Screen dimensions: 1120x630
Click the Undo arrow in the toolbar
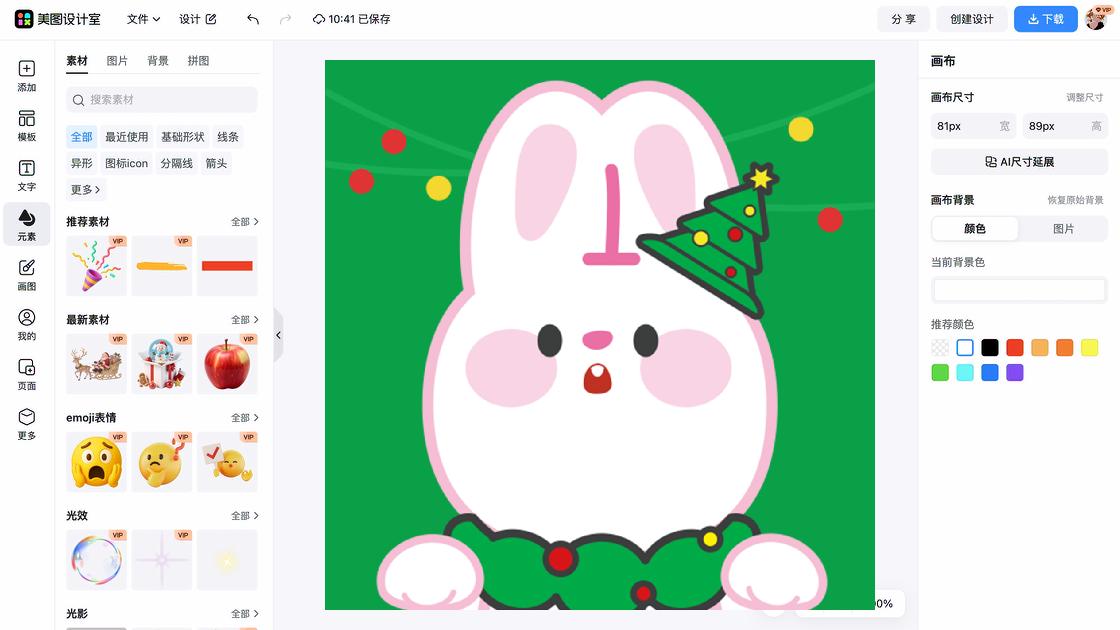pyautogui.click(x=251, y=19)
